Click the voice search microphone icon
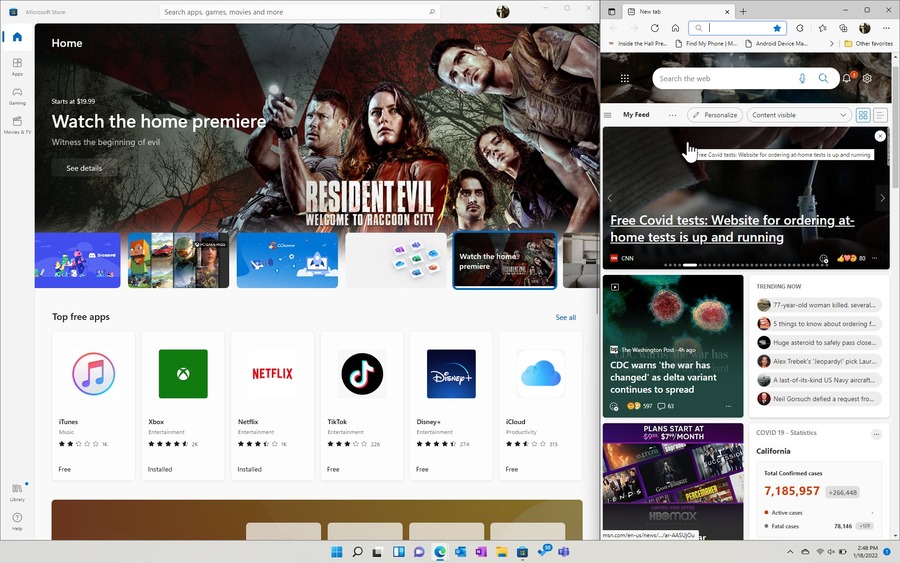This screenshot has width=900, height=563. pos(802,79)
